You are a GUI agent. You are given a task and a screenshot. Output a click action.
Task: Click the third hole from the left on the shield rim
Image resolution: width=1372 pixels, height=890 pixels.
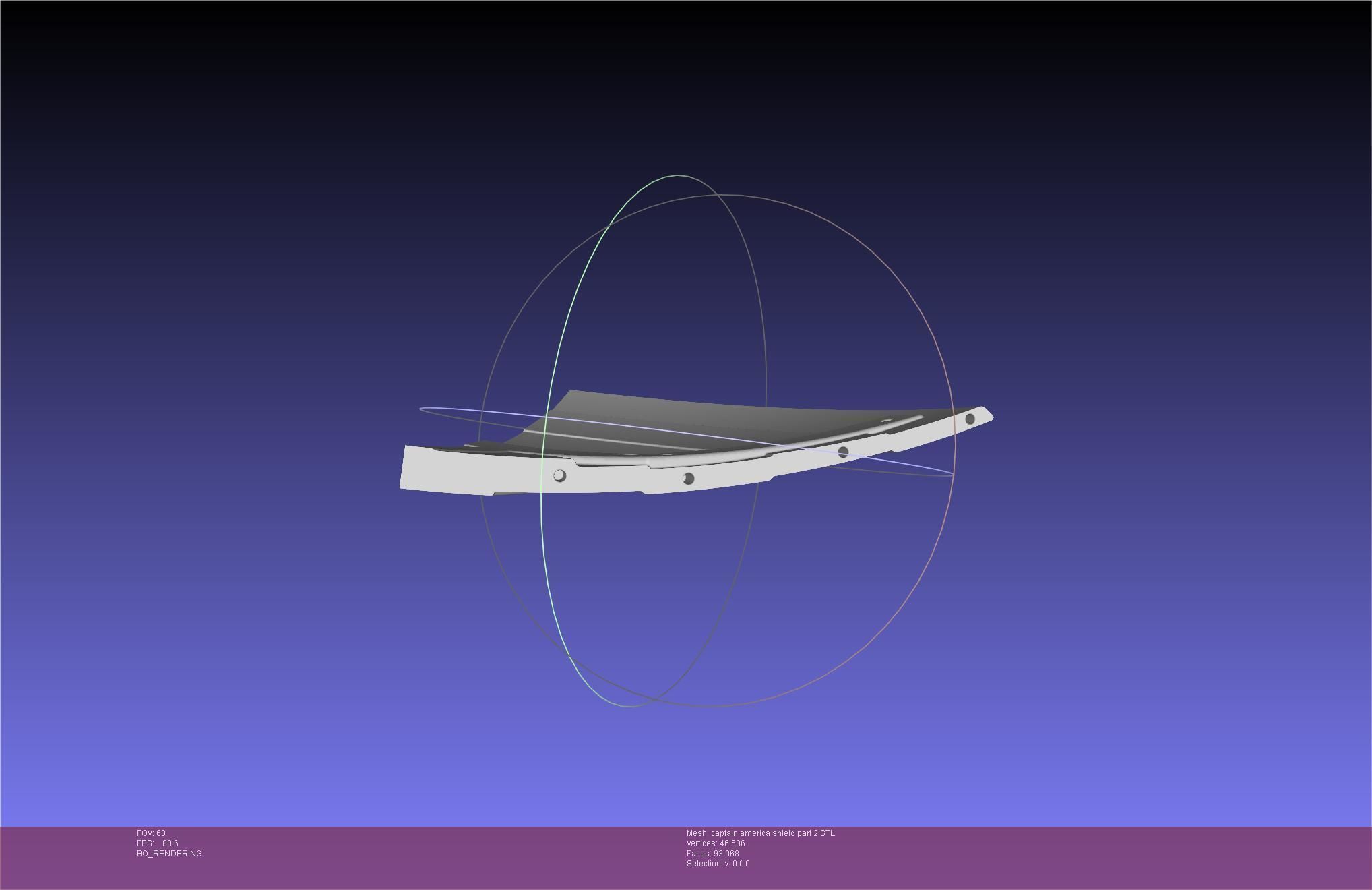[x=843, y=452]
